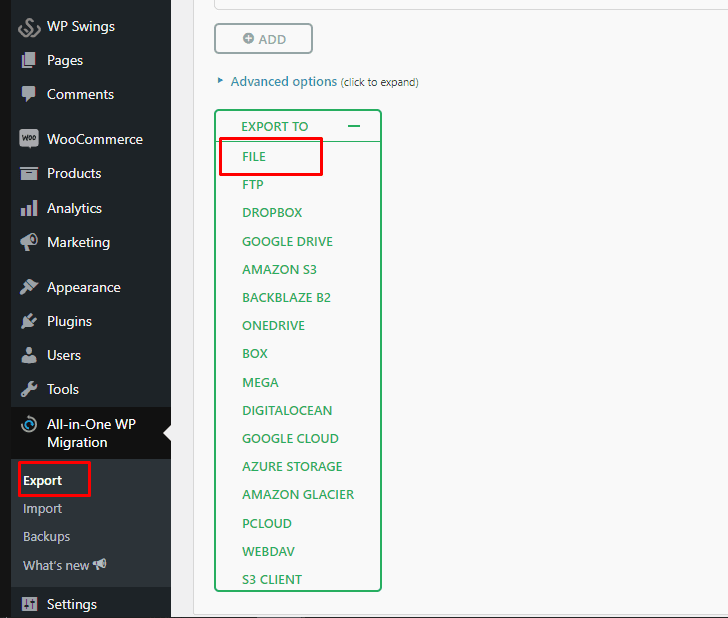Click the plus icon in ADD button

coord(248,39)
